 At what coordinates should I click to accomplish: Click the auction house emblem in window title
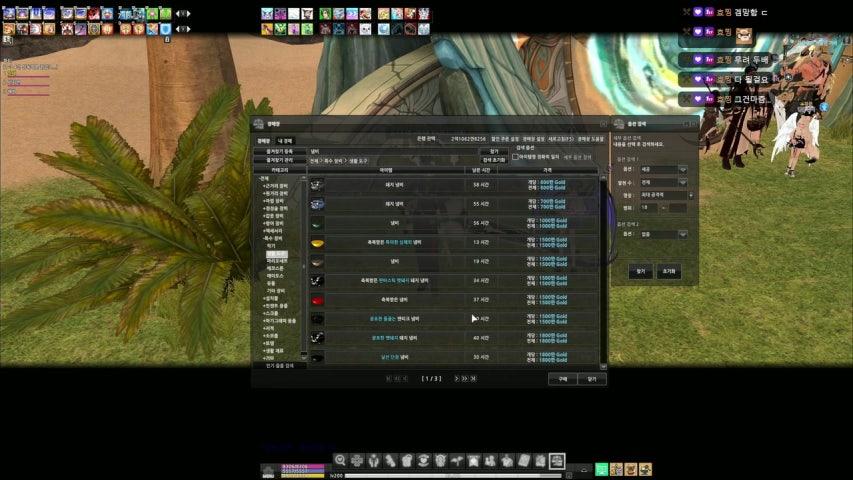259,124
